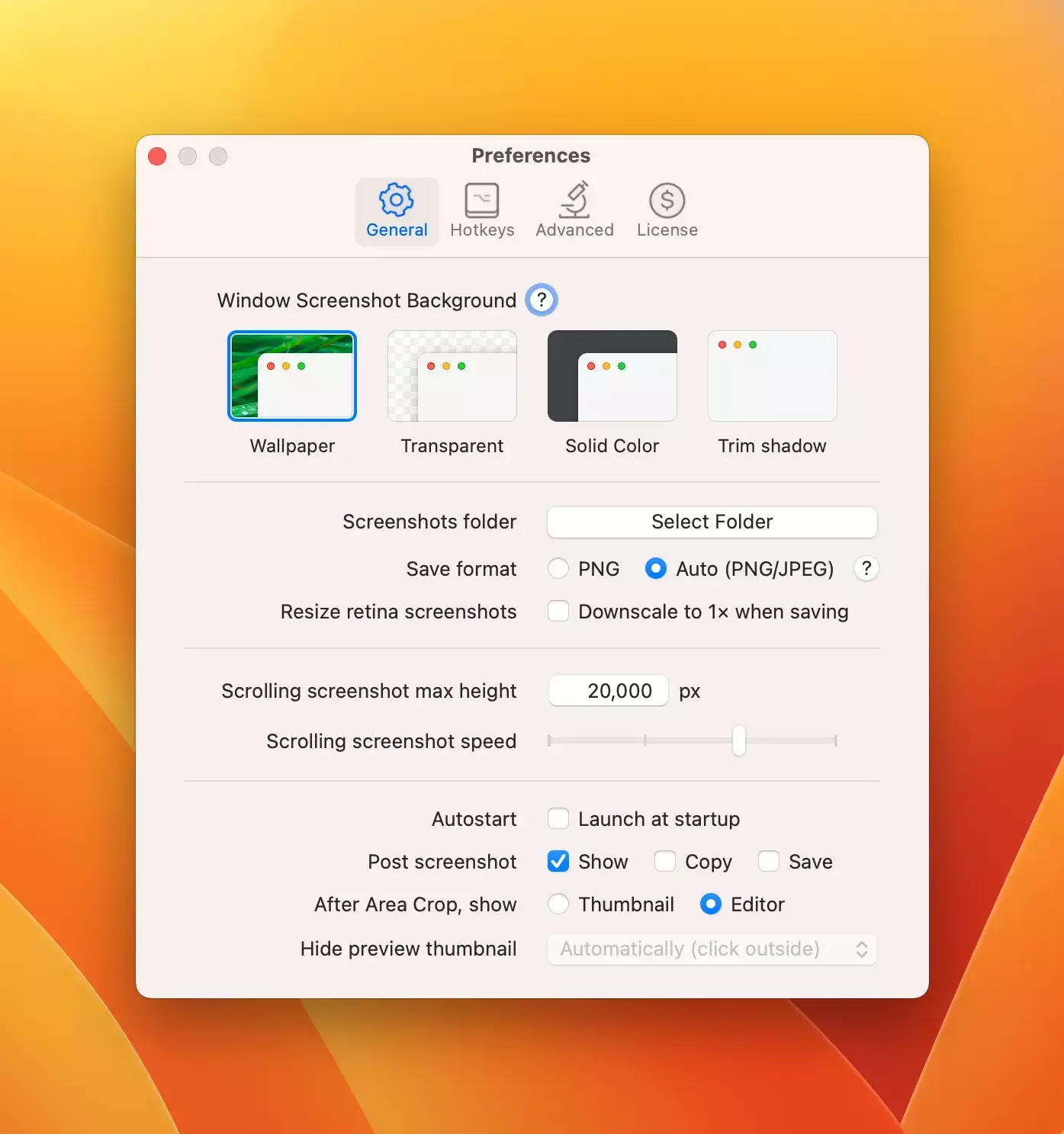Click the scrolling screenshot speed slider handle
Image resolution: width=1064 pixels, height=1134 pixels.
pos(738,740)
